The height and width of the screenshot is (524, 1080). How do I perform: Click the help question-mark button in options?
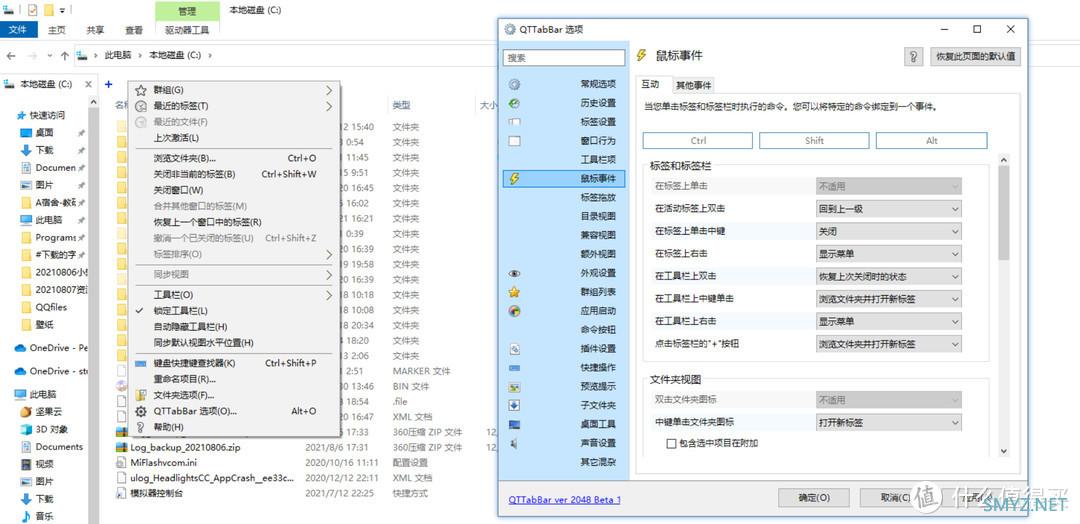click(x=913, y=56)
